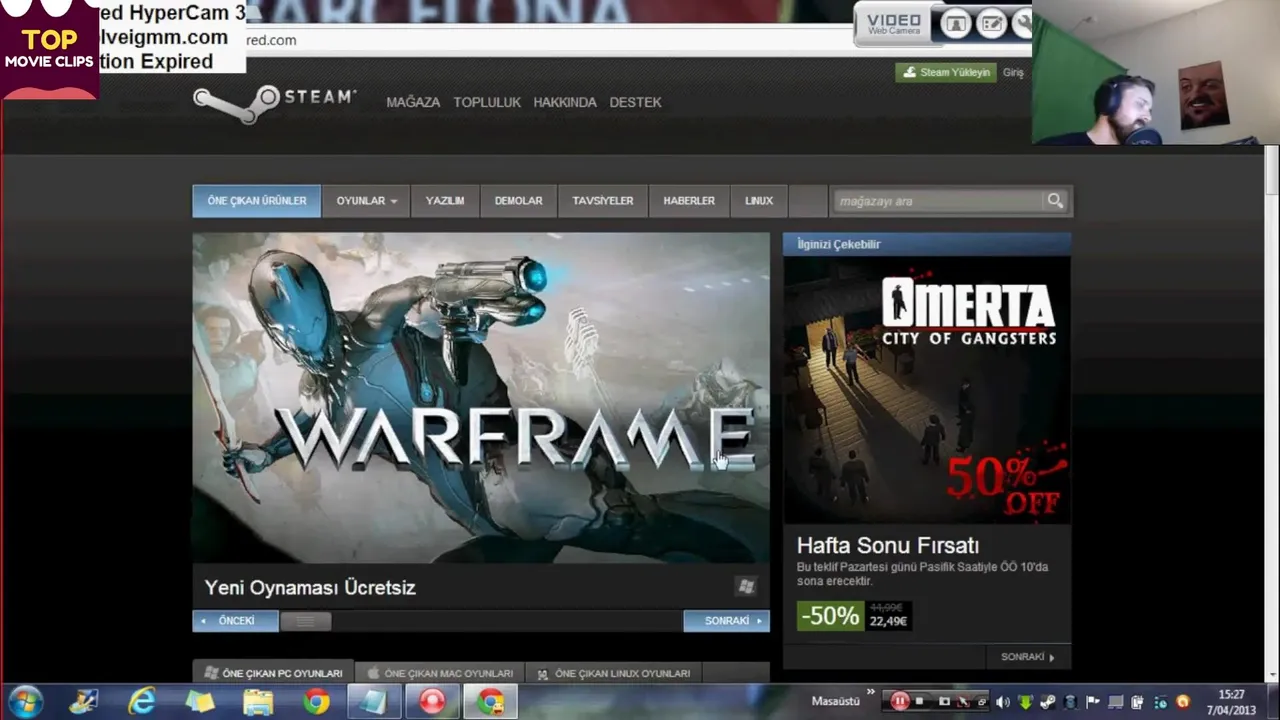
Task: Open the Warframe featured banner image
Action: click(x=481, y=398)
